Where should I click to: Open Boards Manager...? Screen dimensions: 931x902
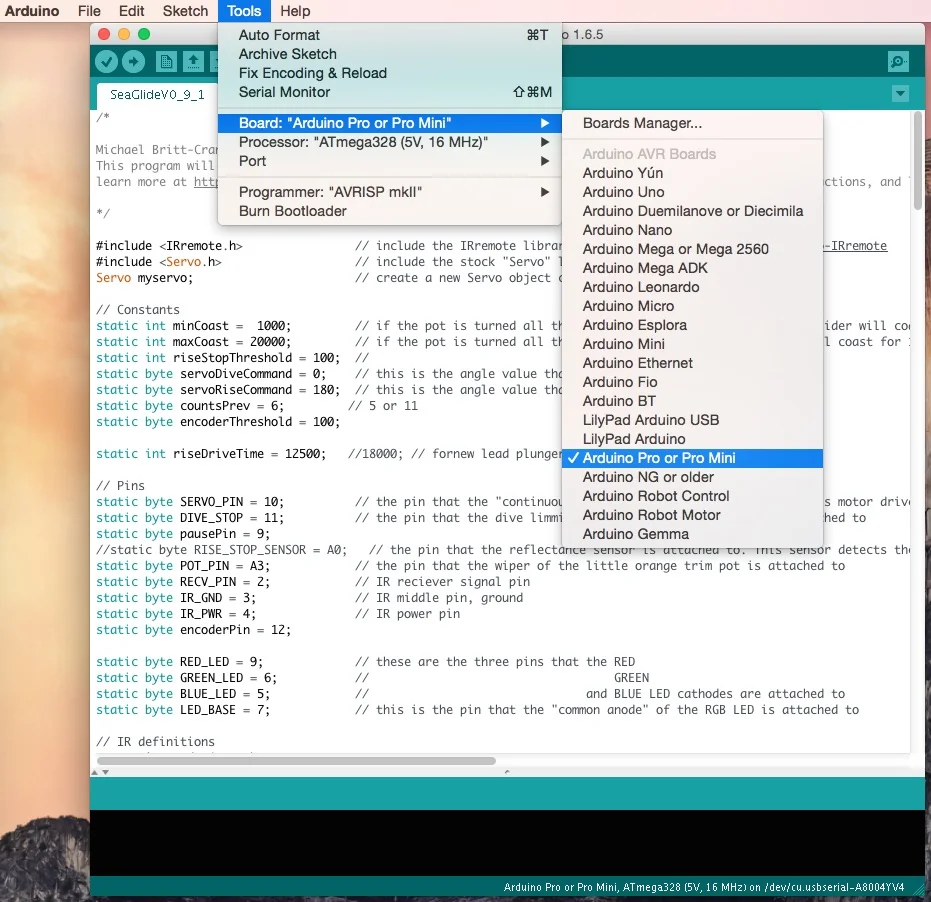coord(692,123)
